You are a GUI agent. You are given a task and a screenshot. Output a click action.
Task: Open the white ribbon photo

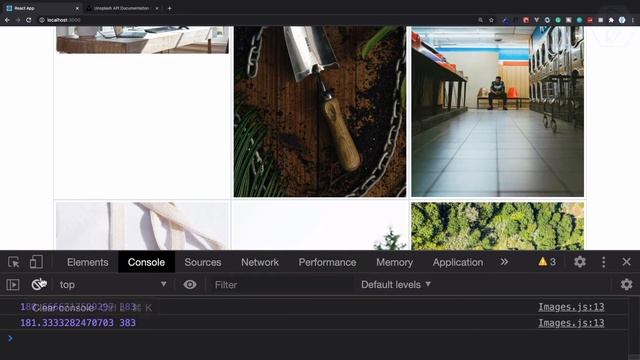(142, 226)
